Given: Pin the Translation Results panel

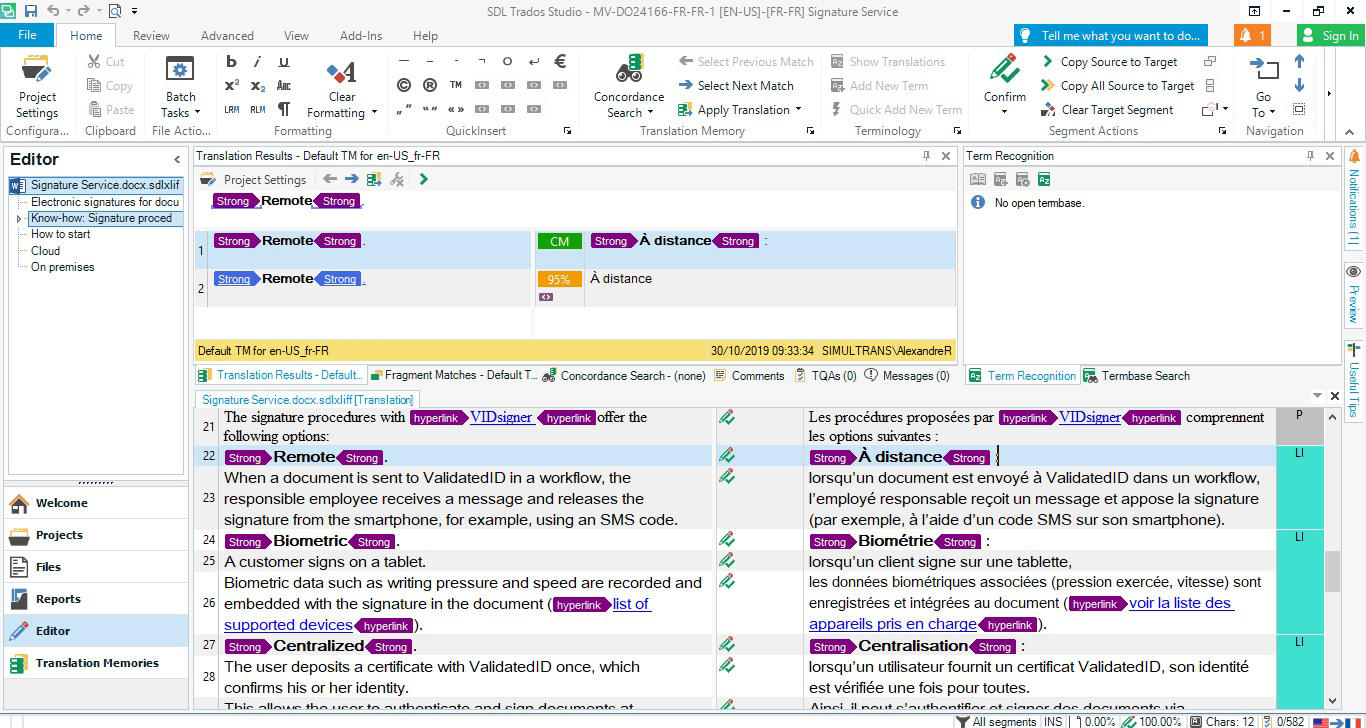Looking at the screenshot, I should coord(927,156).
